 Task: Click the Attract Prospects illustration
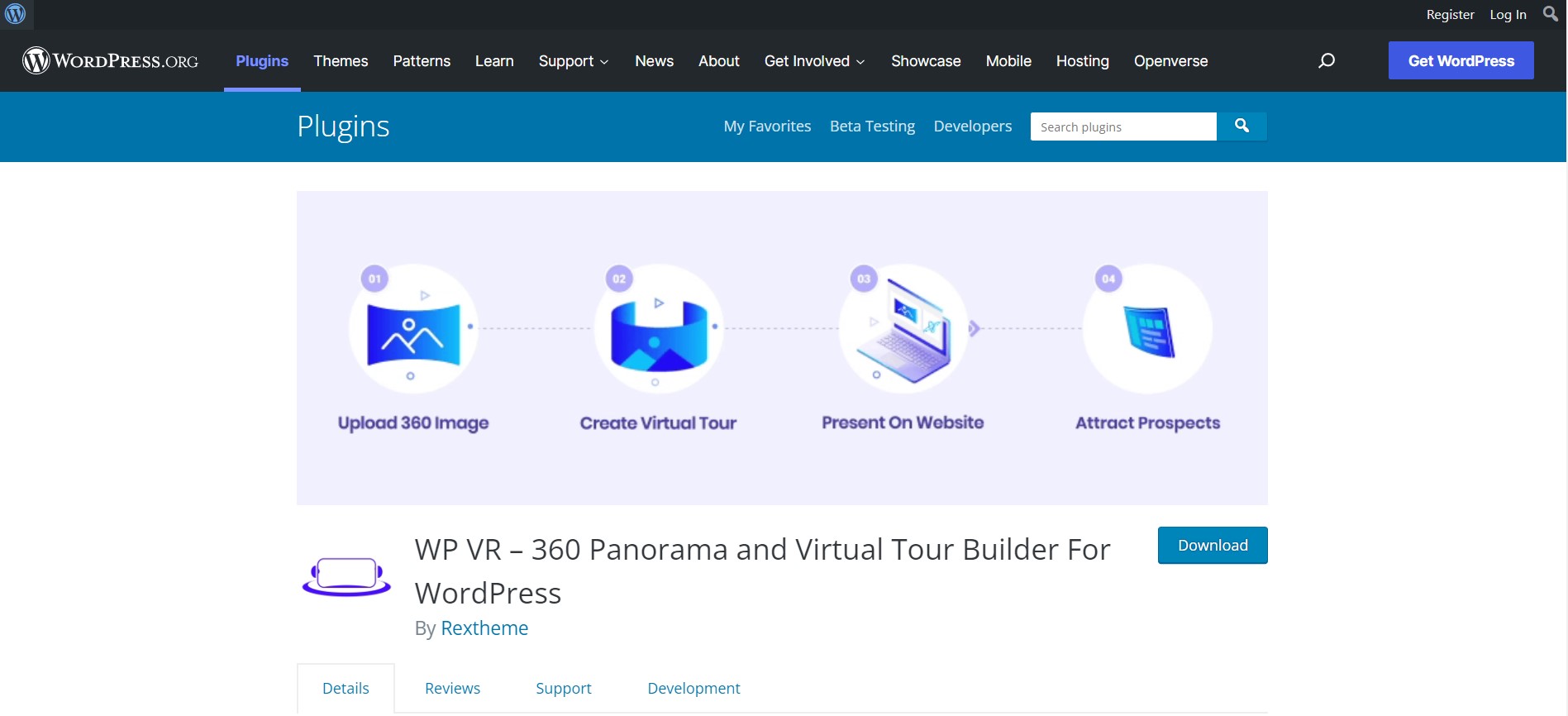click(1147, 330)
